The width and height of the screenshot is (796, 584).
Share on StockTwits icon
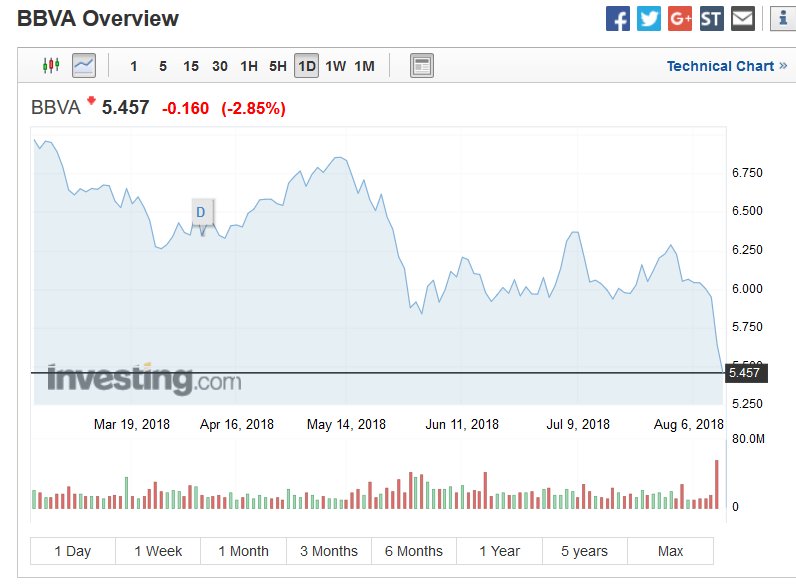[x=711, y=19]
